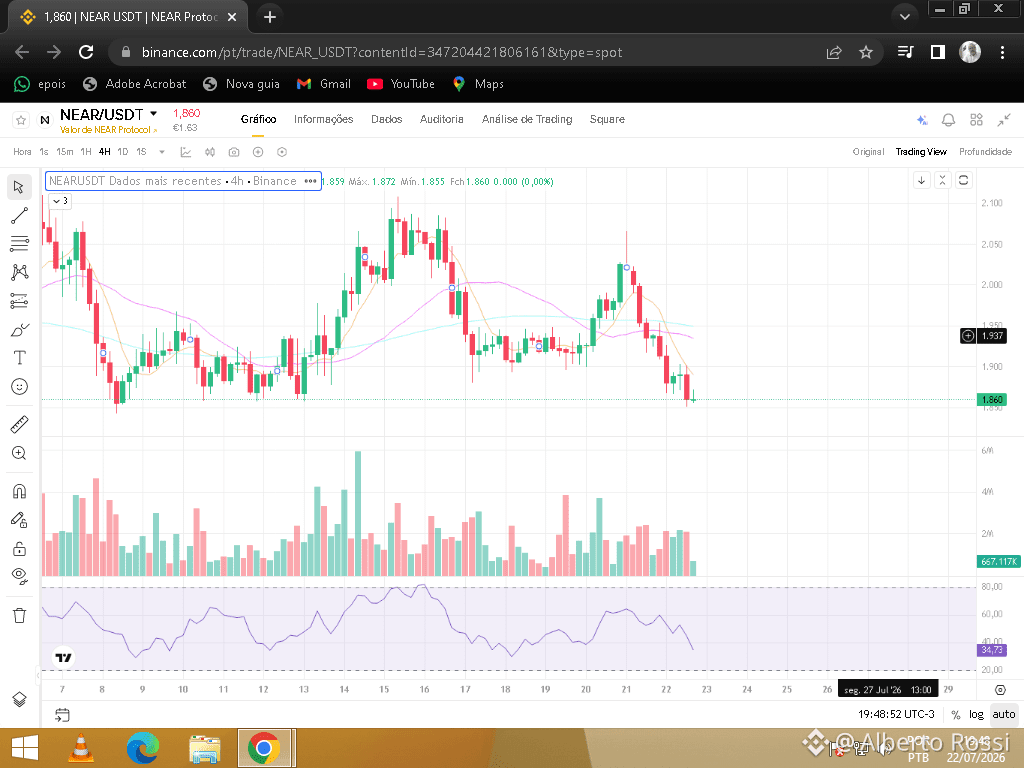Launch VLC from the taskbar
This screenshot has height=768, width=1024.
coord(81,748)
